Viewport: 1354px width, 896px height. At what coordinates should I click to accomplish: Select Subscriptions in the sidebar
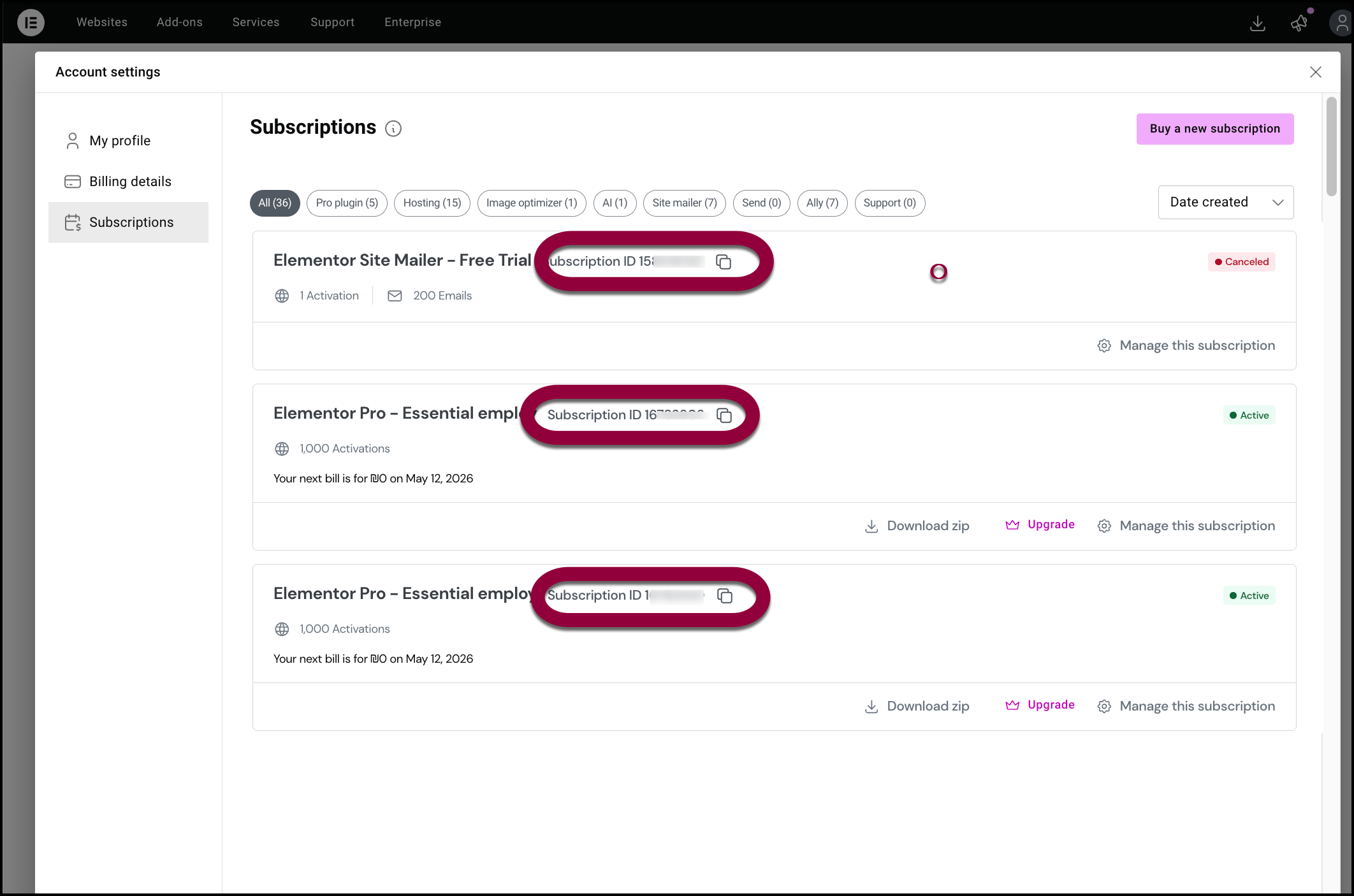coord(128,222)
